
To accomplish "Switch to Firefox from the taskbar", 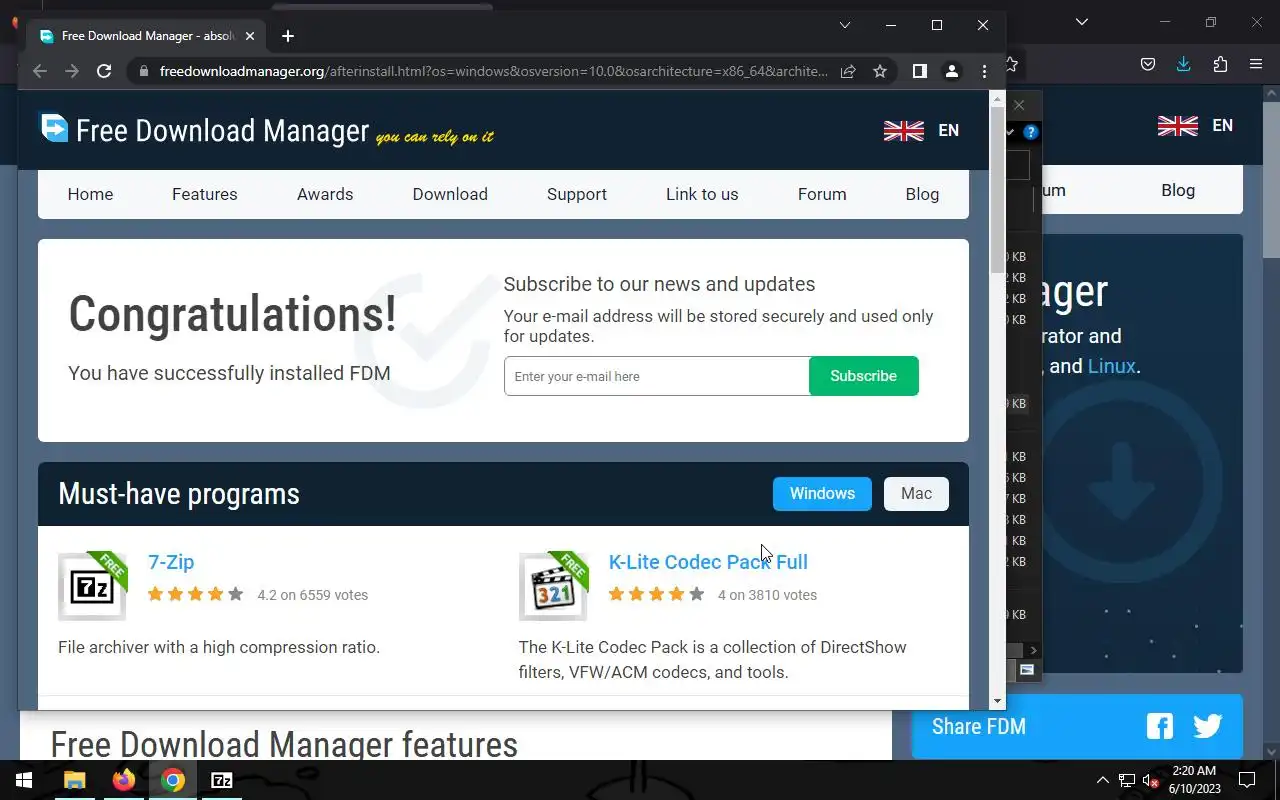I will [x=124, y=780].
